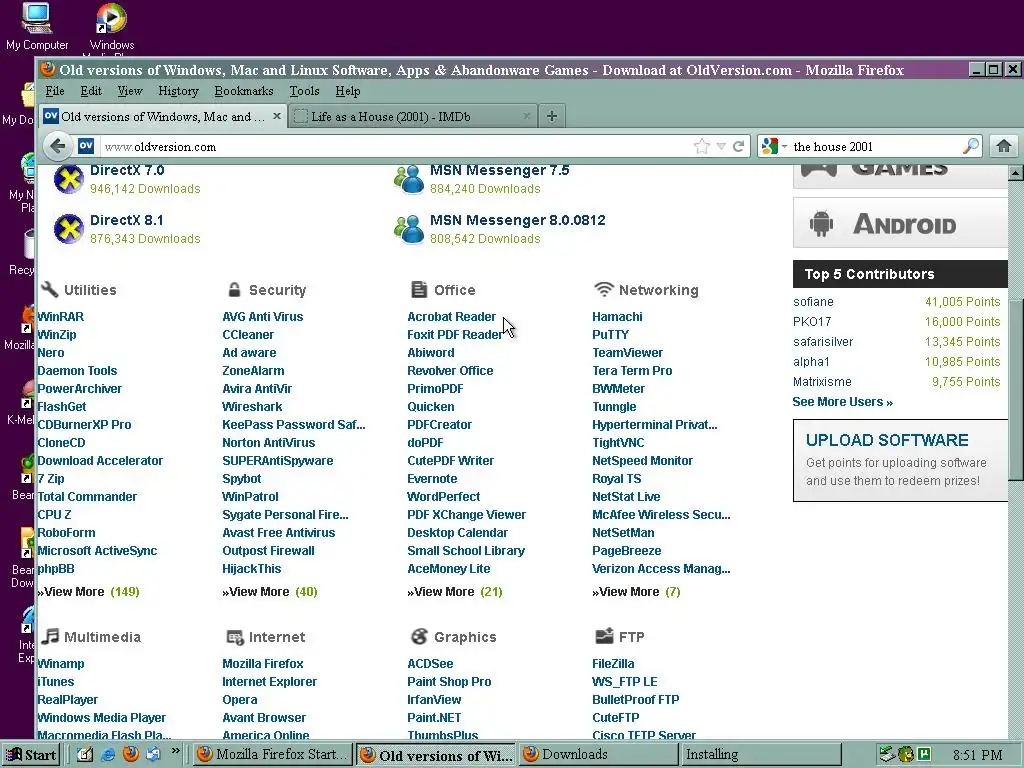This screenshot has width=1024, height=768.
Task: Click the Multimedia music note icon
Action: [50, 636]
